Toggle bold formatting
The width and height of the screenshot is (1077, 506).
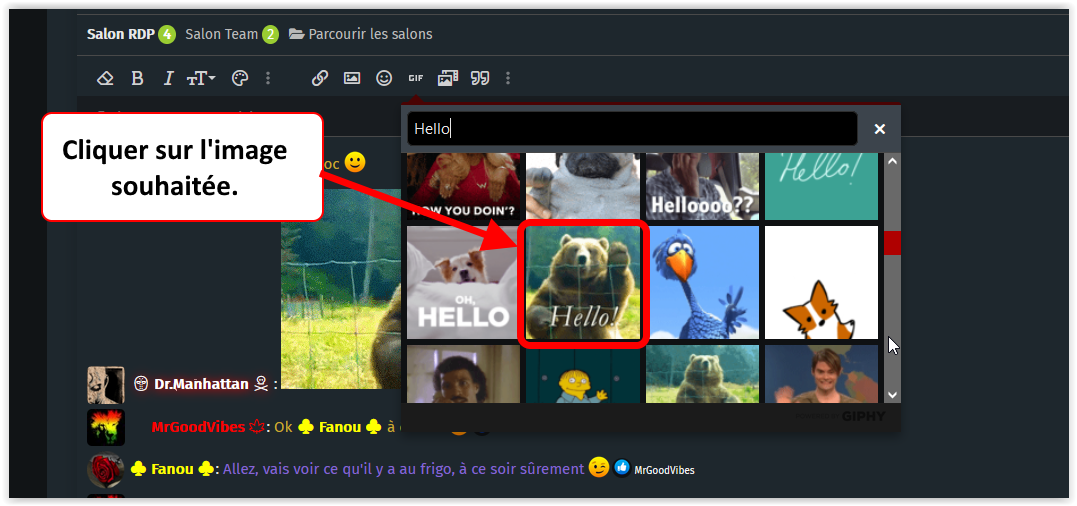[x=137, y=78]
